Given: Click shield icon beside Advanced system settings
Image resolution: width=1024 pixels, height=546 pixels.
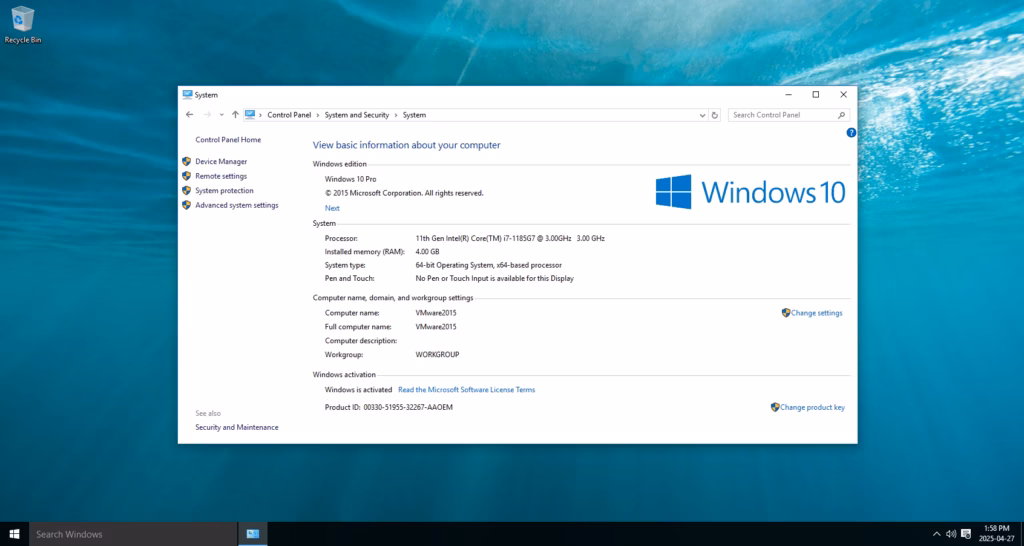Looking at the screenshot, I should click(186, 205).
